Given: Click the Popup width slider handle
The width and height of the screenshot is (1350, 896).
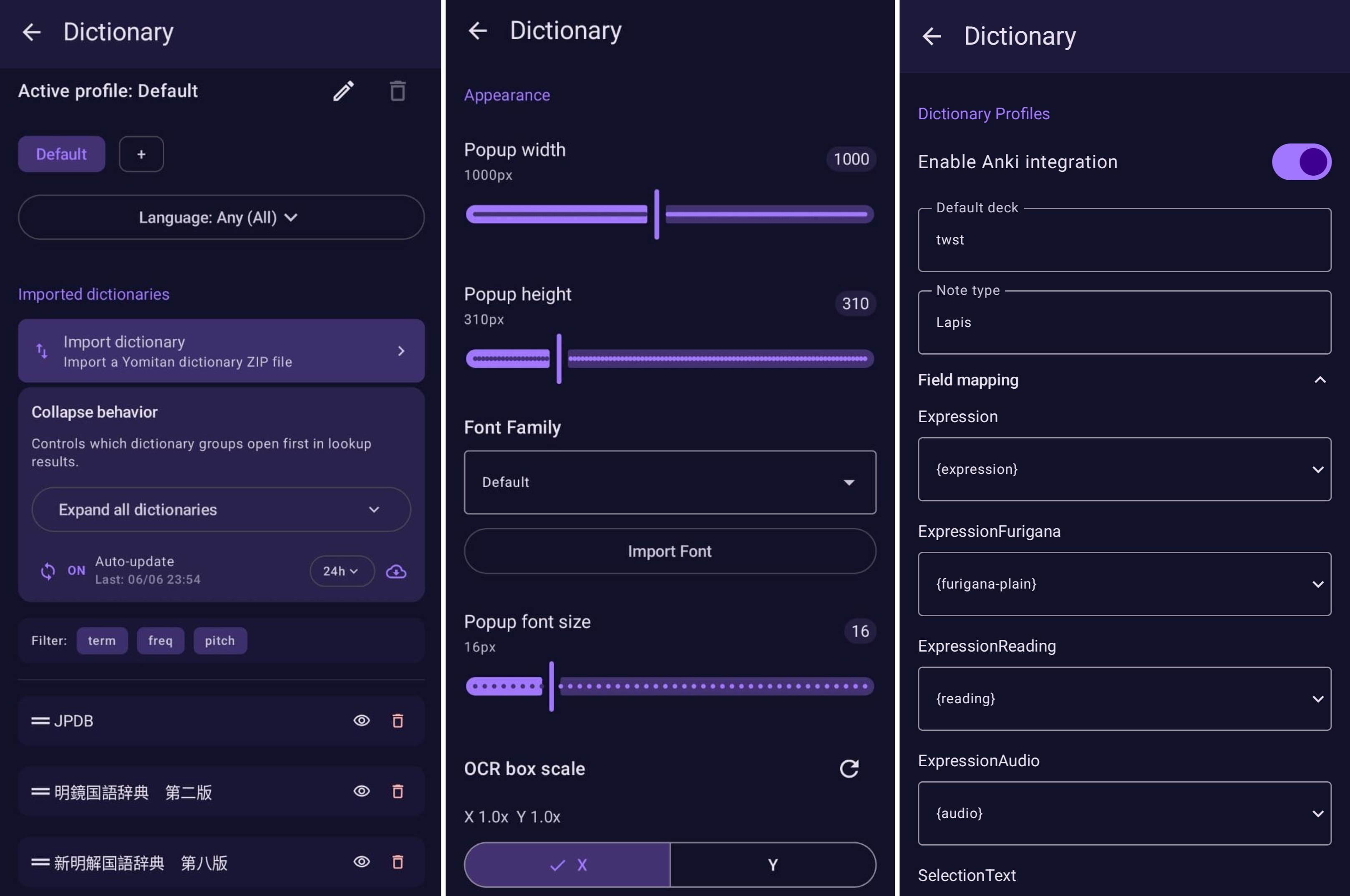Looking at the screenshot, I should (x=657, y=214).
